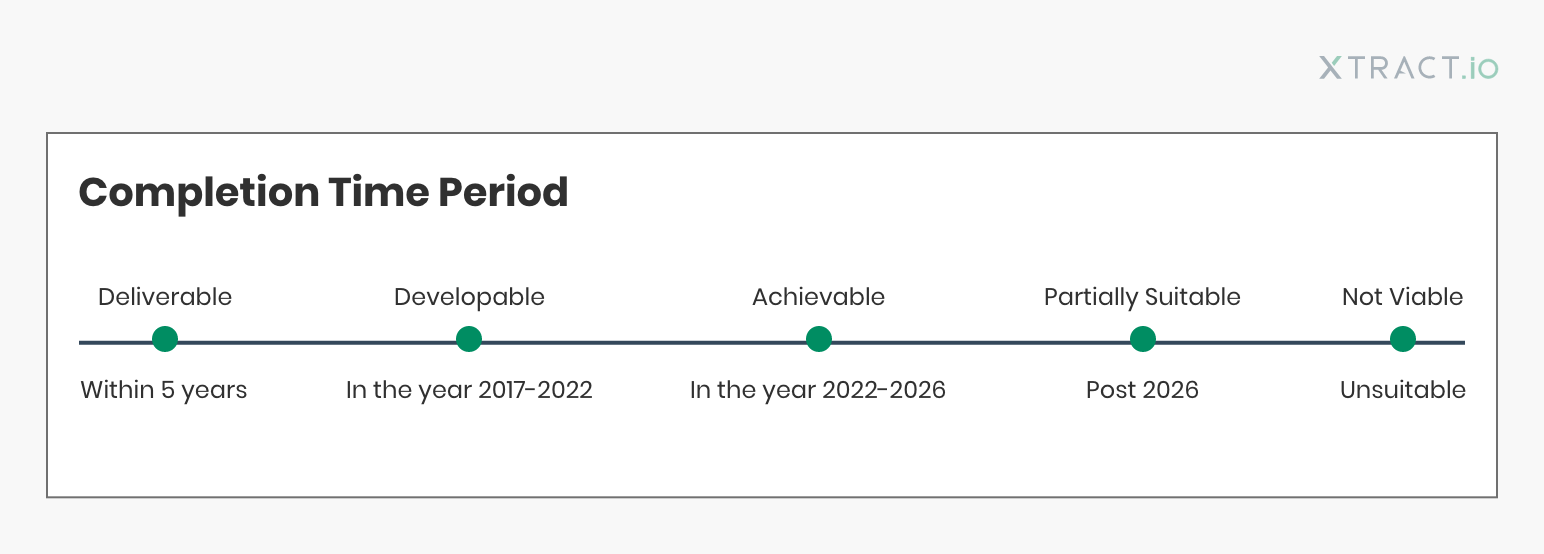
Task: Select the Post 2026 caption
Action: point(1142,390)
